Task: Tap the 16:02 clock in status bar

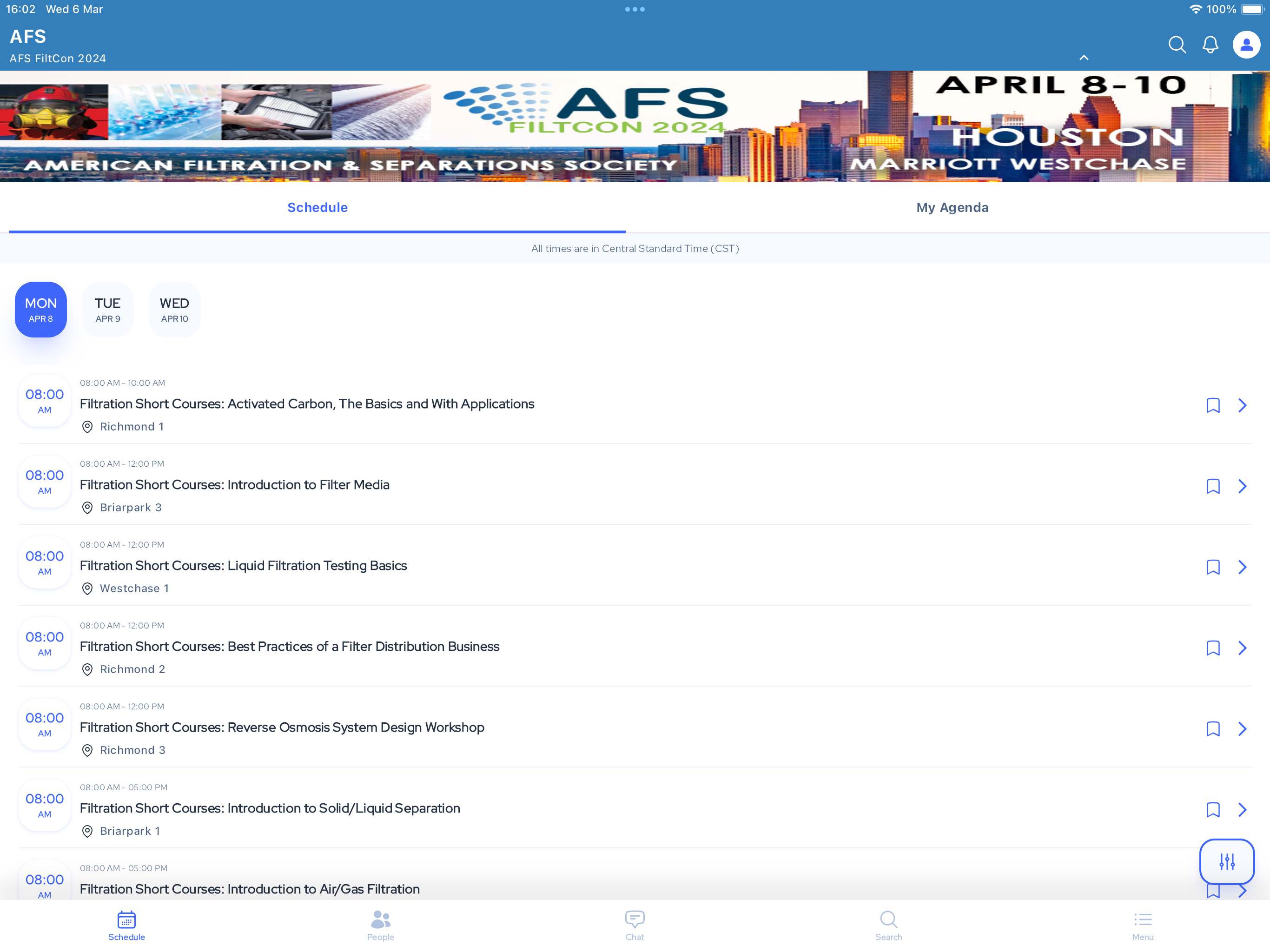Action: [x=20, y=9]
